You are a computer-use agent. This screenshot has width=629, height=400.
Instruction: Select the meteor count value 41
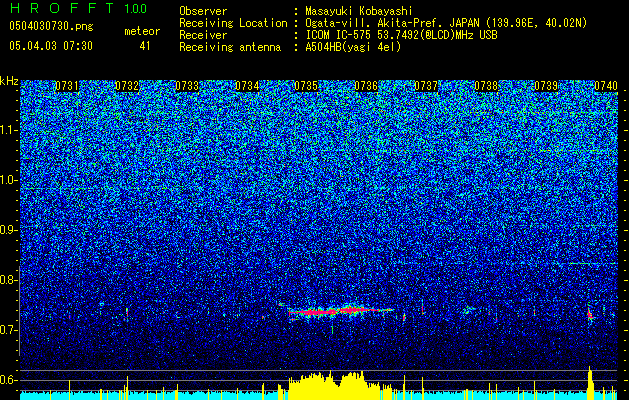click(145, 46)
